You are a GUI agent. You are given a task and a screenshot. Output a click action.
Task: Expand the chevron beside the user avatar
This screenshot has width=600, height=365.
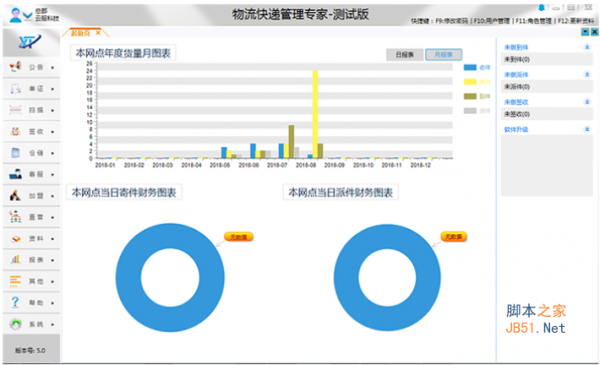coord(28,15)
